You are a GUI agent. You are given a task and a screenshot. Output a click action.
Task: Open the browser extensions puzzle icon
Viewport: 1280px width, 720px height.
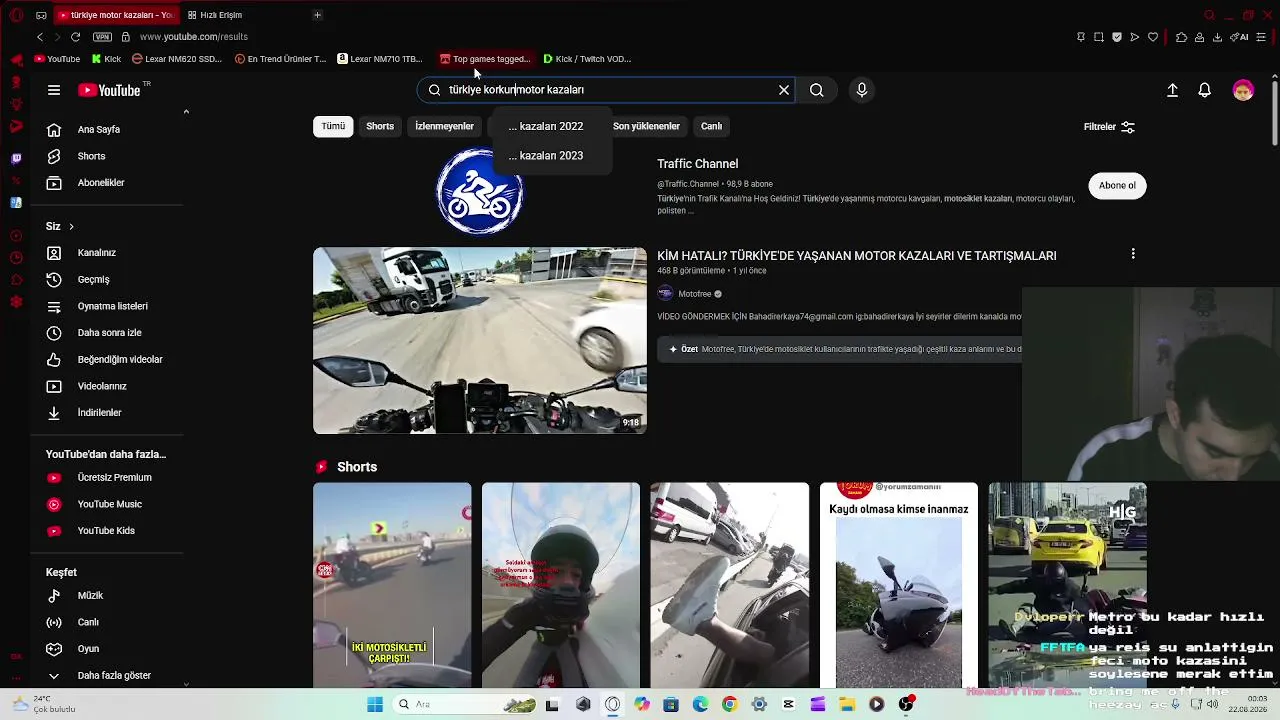(x=1181, y=37)
